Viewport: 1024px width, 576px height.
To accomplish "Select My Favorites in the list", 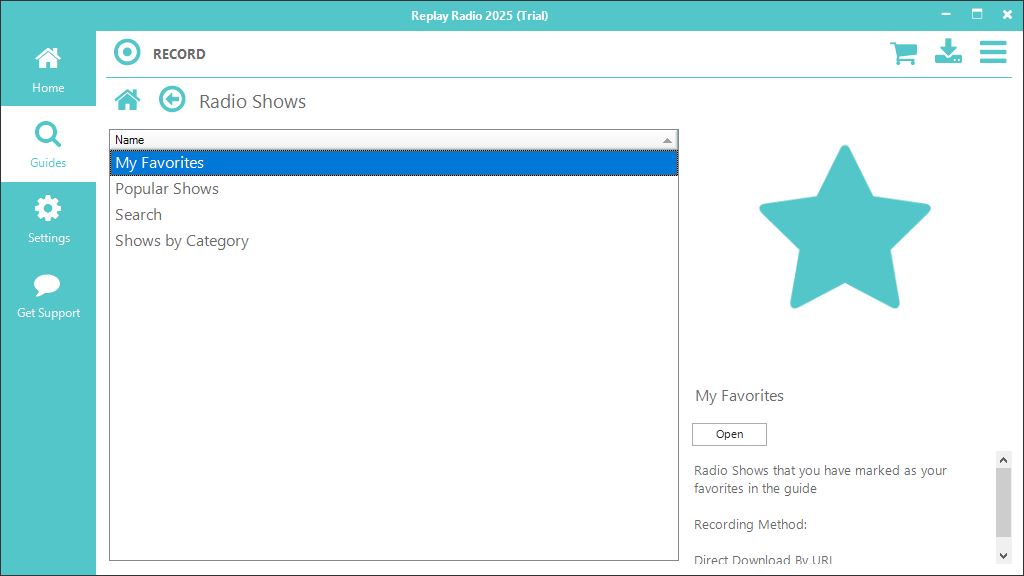I will (394, 163).
